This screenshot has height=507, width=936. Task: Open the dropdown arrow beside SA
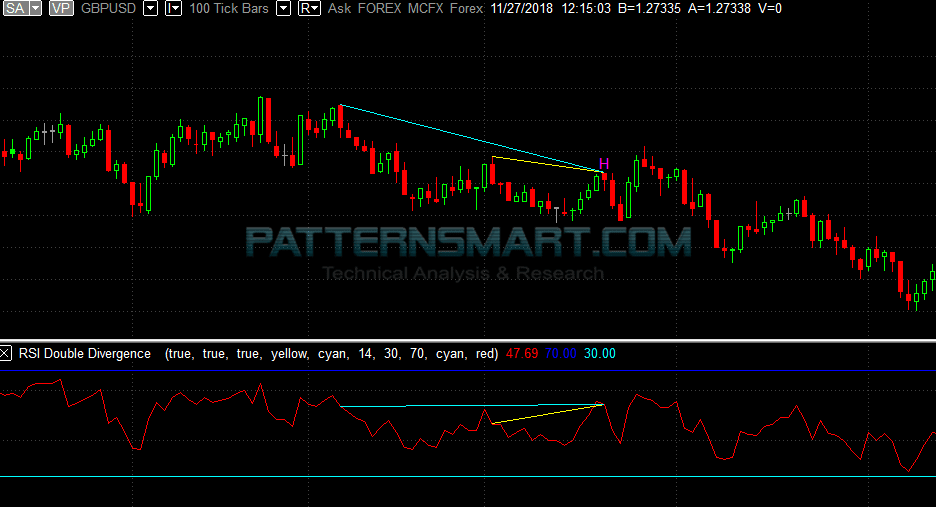click(x=36, y=8)
